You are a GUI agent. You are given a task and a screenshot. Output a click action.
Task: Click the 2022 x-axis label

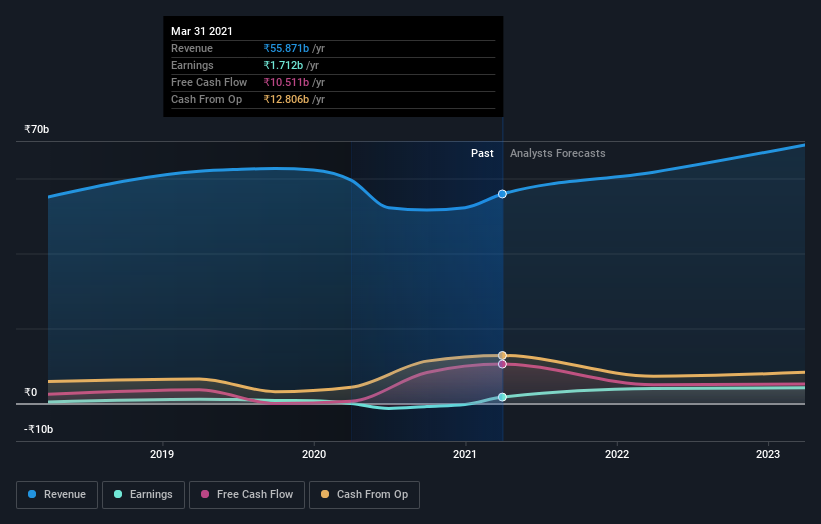click(617, 454)
